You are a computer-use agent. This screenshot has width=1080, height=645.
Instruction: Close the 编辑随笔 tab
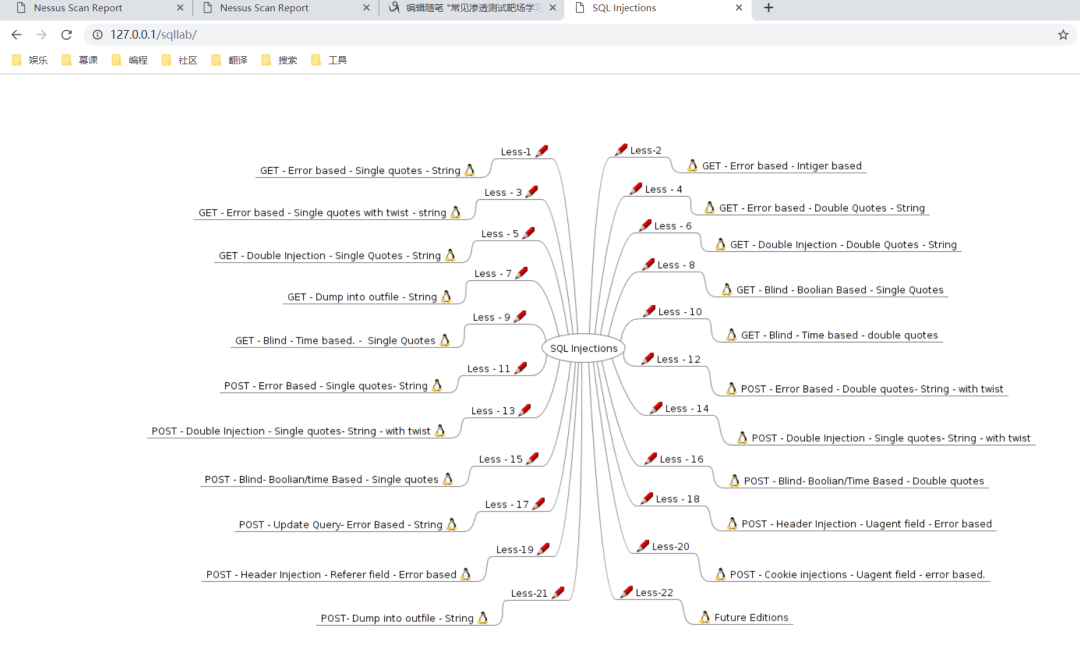552,8
